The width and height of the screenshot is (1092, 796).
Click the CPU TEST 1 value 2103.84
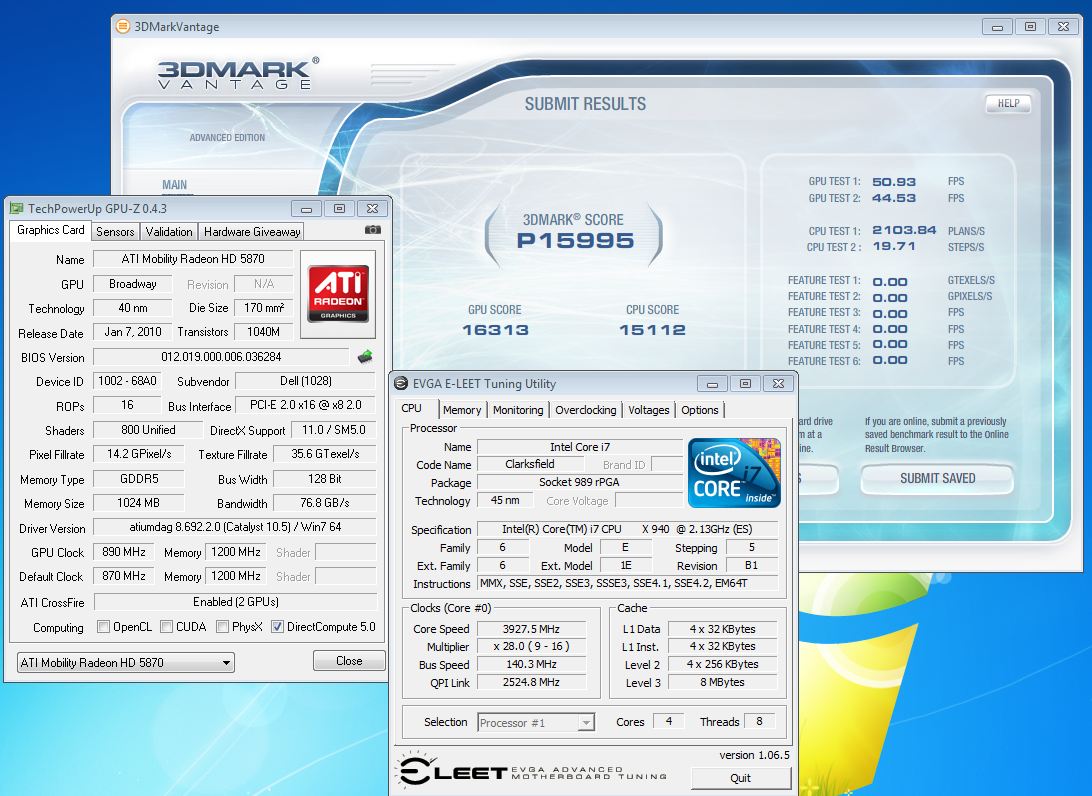904,231
